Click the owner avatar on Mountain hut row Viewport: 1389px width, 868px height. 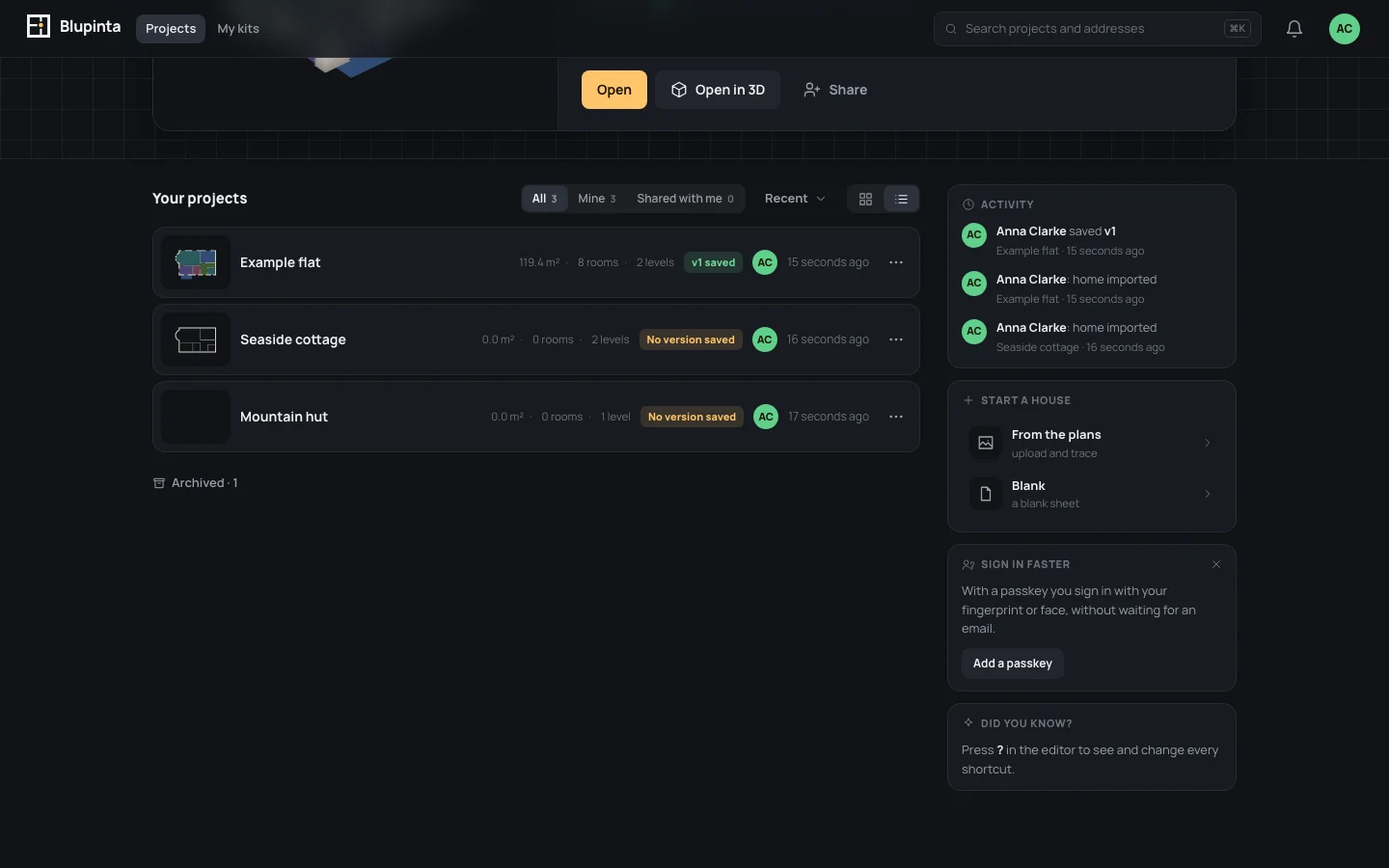point(766,417)
